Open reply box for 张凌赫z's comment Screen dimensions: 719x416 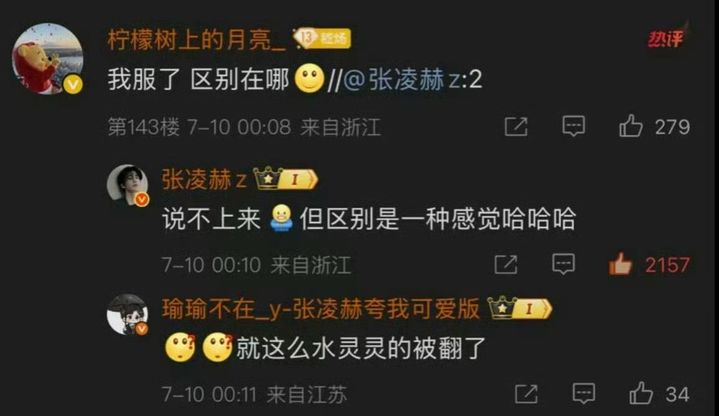click(x=564, y=264)
